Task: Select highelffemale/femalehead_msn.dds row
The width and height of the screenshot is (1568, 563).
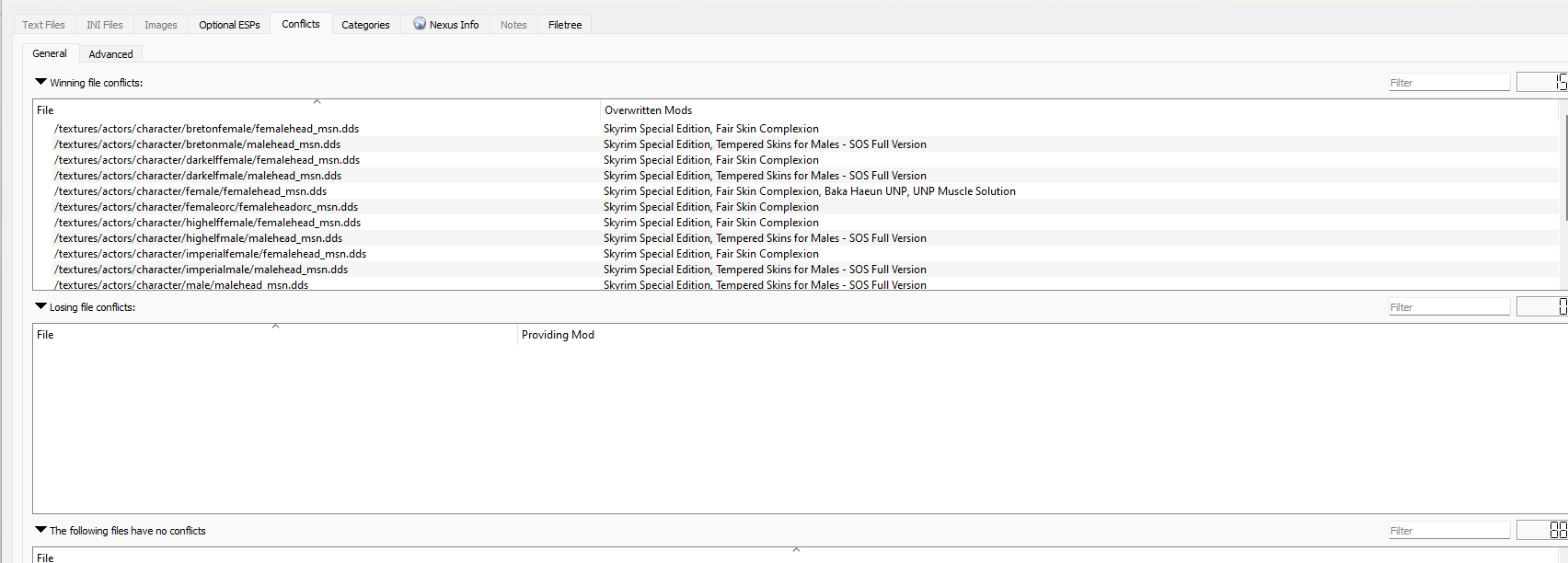Action: coord(796,223)
